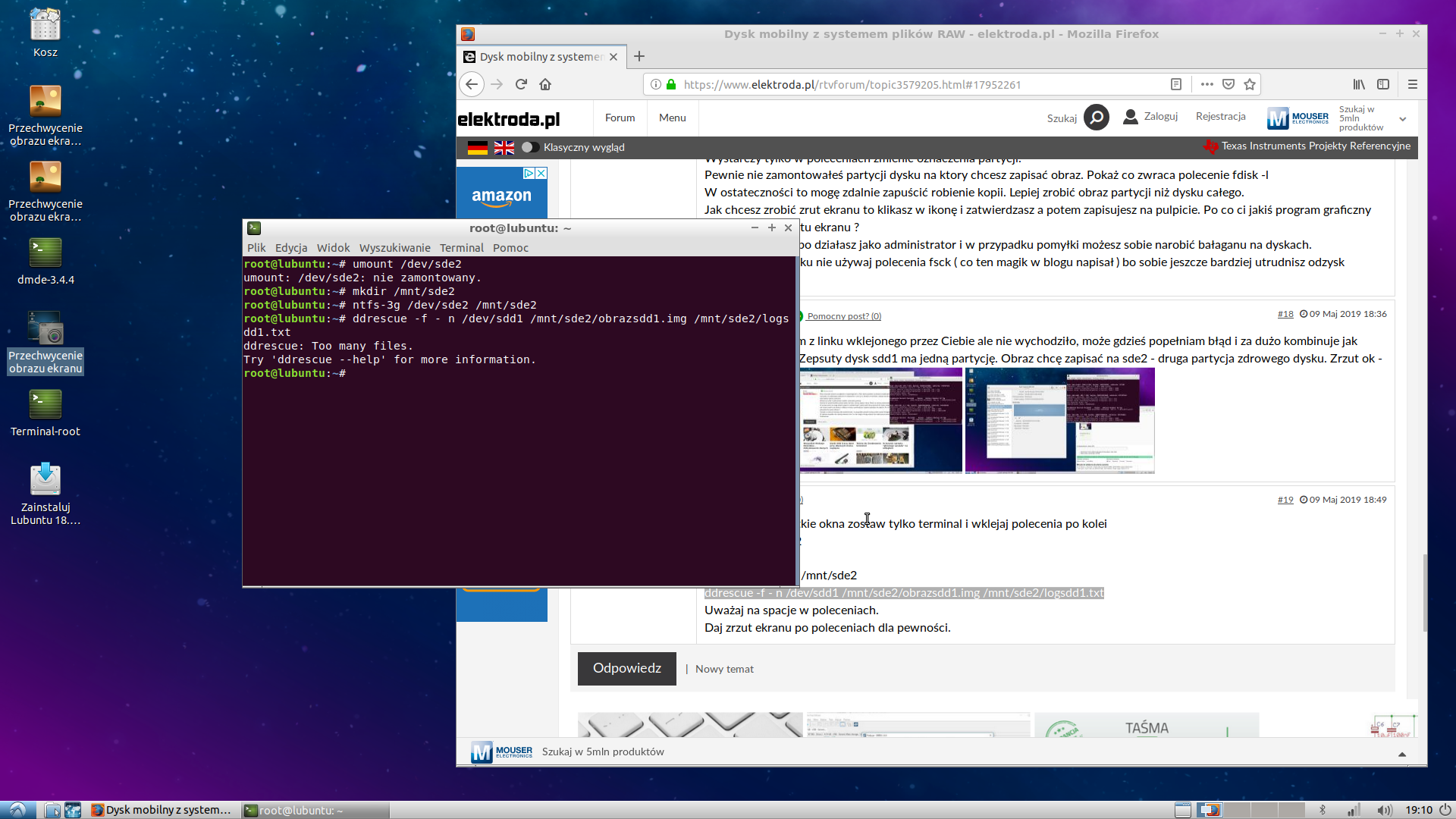Image resolution: width=1456 pixels, height=819 pixels.
Task: Open the right screenshot thumbnail in post #18
Action: (x=1059, y=420)
